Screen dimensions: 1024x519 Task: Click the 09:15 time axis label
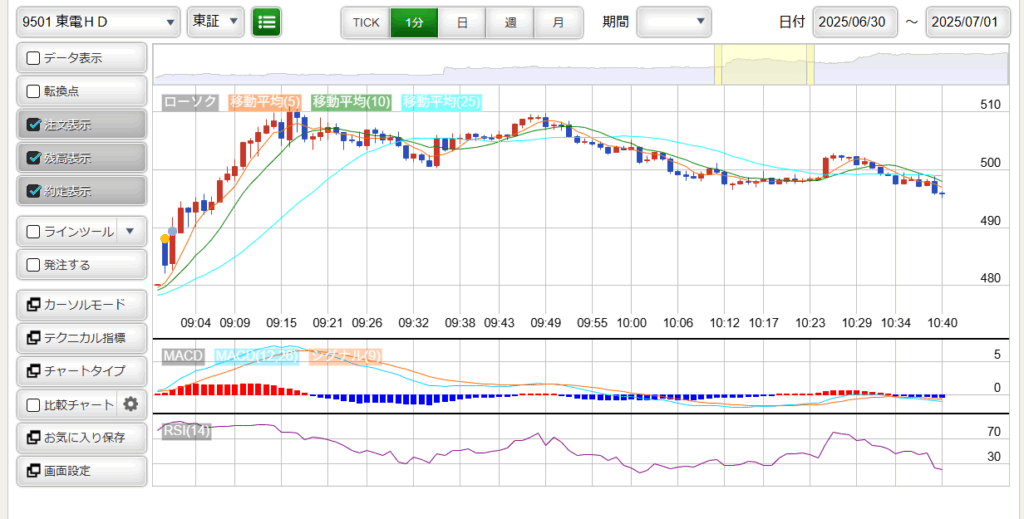coord(281,322)
